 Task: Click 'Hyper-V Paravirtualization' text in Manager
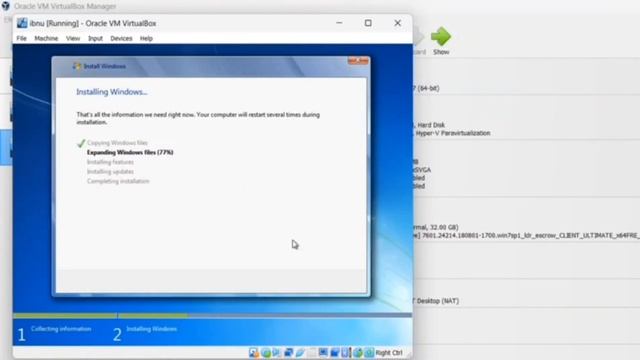(453, 133)
